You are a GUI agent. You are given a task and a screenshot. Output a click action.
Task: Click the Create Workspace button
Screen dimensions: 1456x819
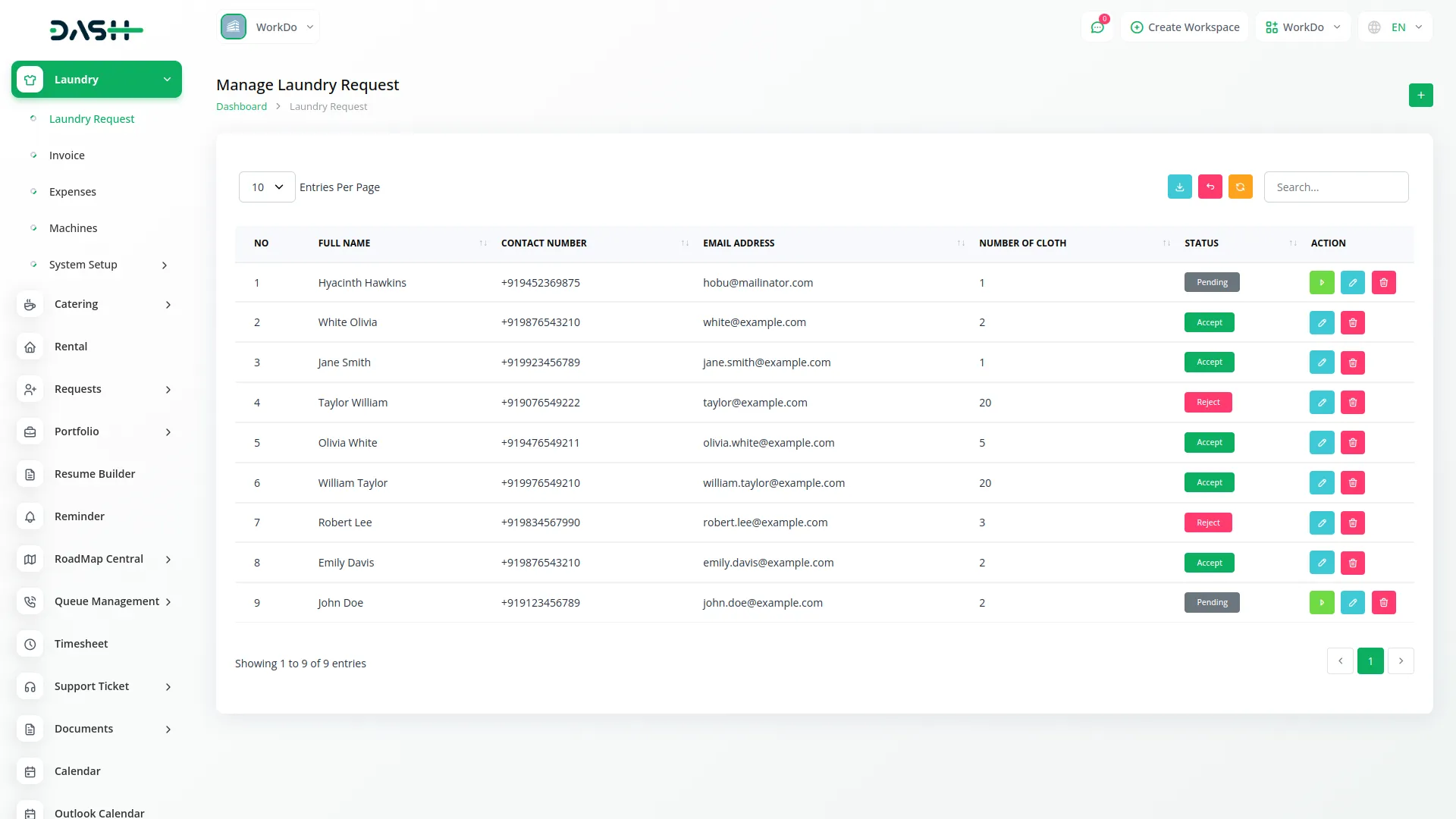pos(1184,27)
